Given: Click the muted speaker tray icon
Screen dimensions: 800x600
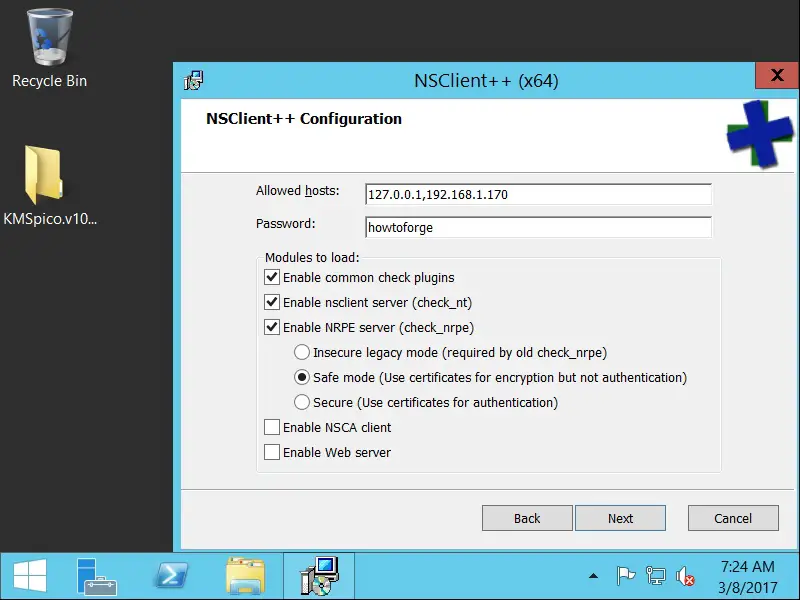Looking at the screenshot, I should coord(685,577).
